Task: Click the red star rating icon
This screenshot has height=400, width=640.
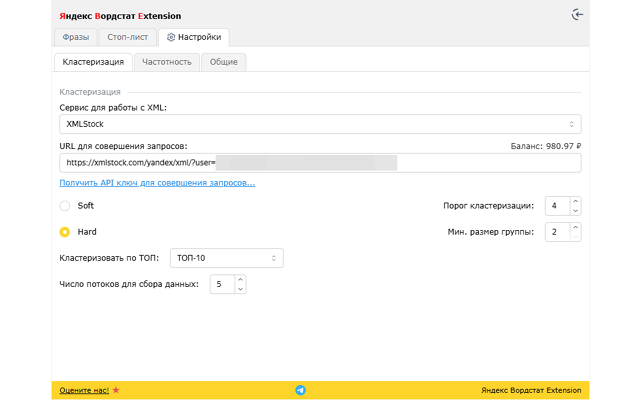Action: click(x=116, y=390)
